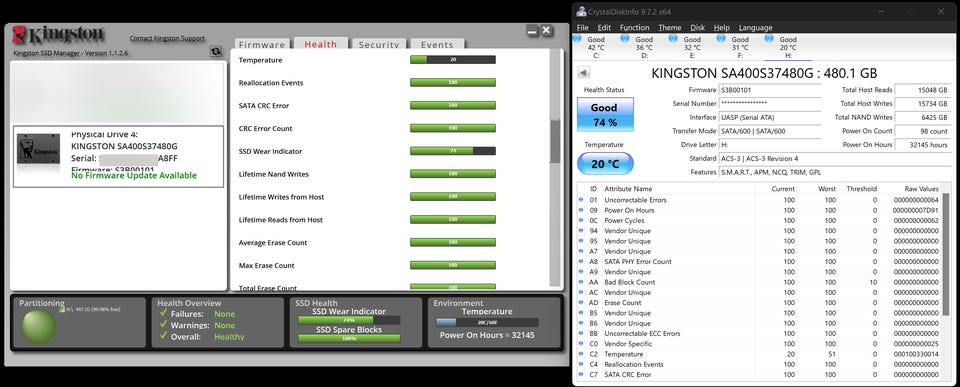Click status dot for Erase Count attribute
Screen dimensions: 960x387
(581, 302)
